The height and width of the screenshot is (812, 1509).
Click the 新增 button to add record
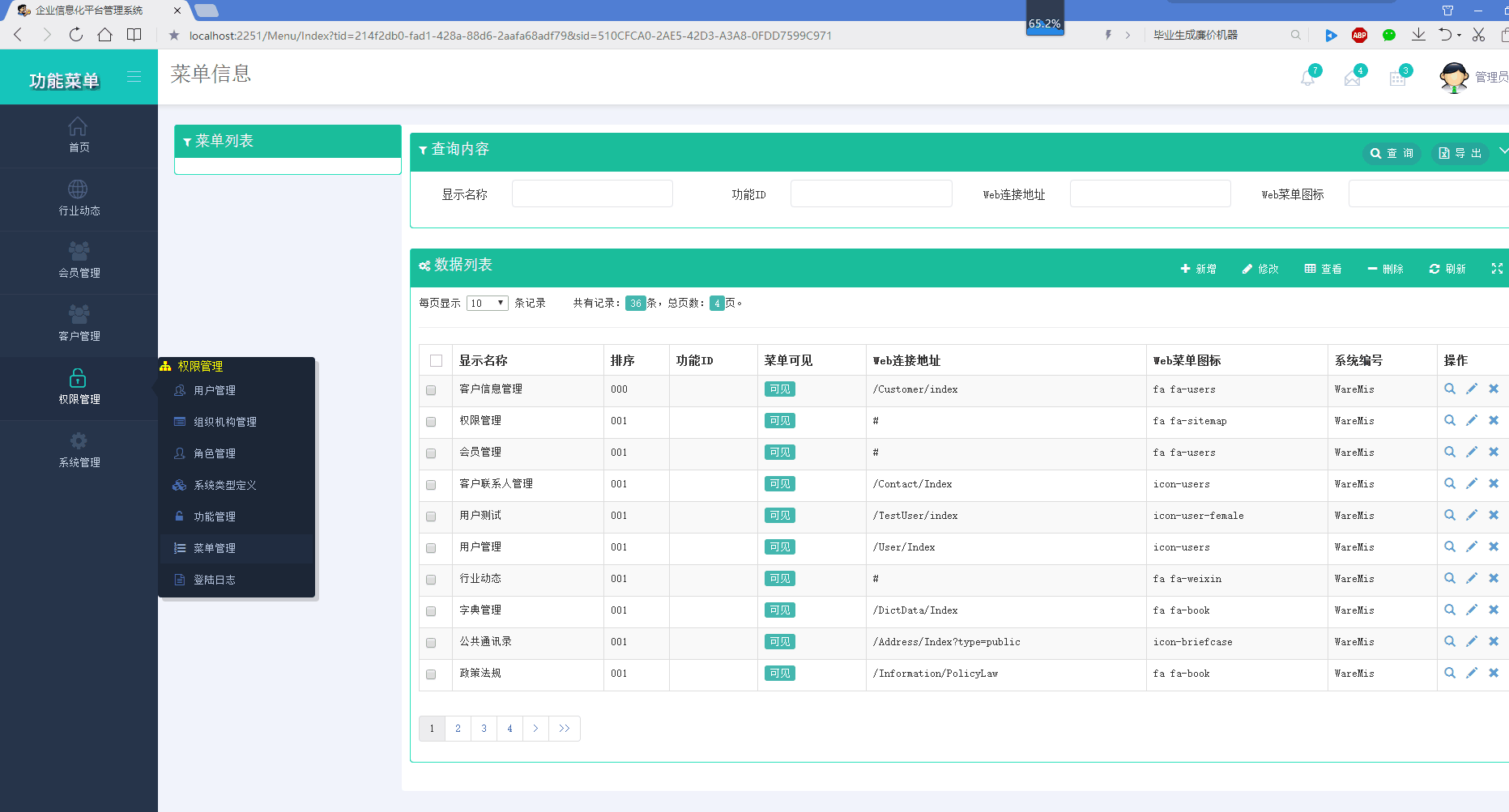point(1199,268)
